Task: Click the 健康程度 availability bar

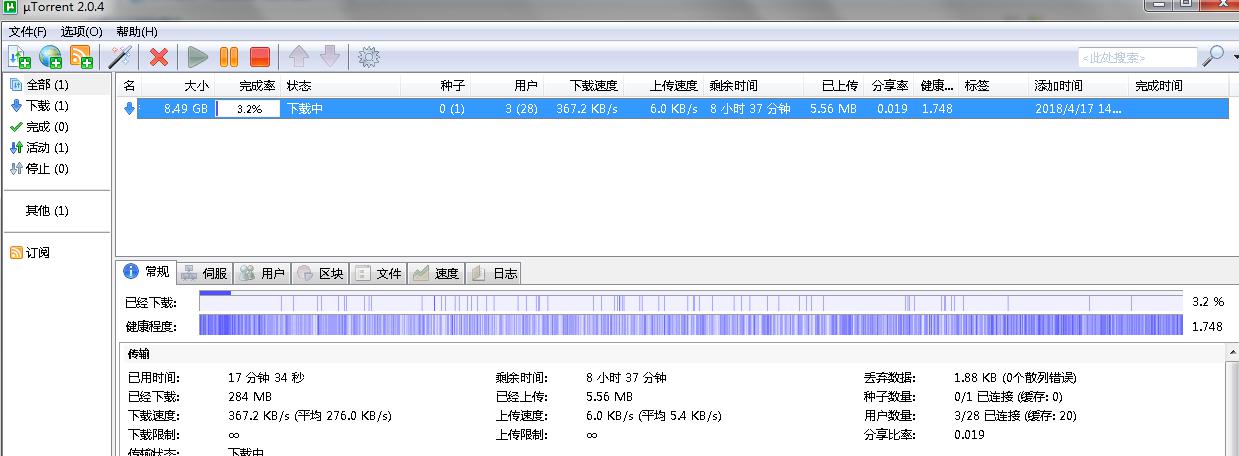Action: coord(691,325)
